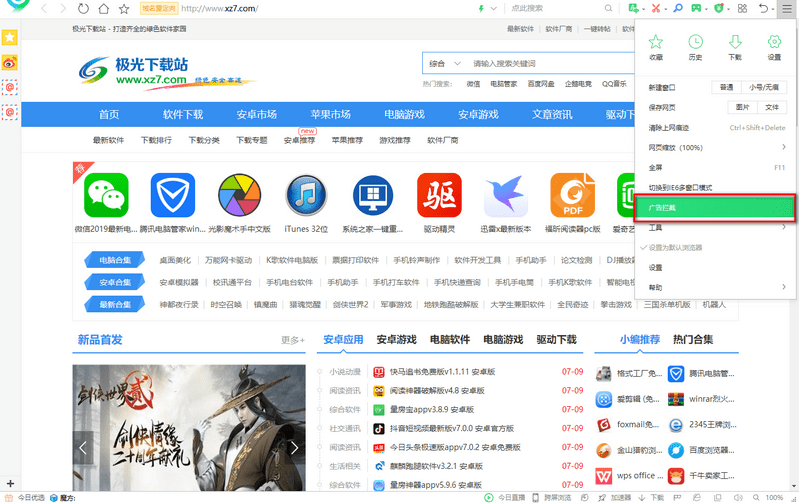The width and height of the screenshot is (799, 503).
Task: Click the plus icon at sidebar bottom
Action: tap(10, 483)
